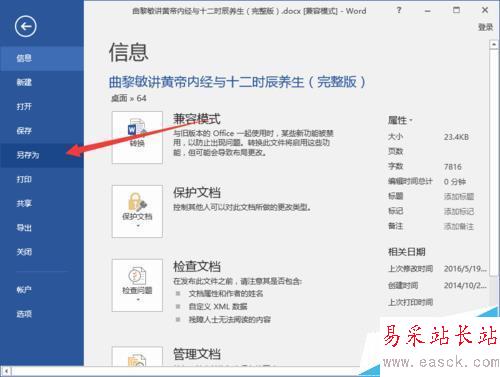The image size is (500, 377).
Task: Click the 管理文档 icon button
Action: (x=137, y=357)
